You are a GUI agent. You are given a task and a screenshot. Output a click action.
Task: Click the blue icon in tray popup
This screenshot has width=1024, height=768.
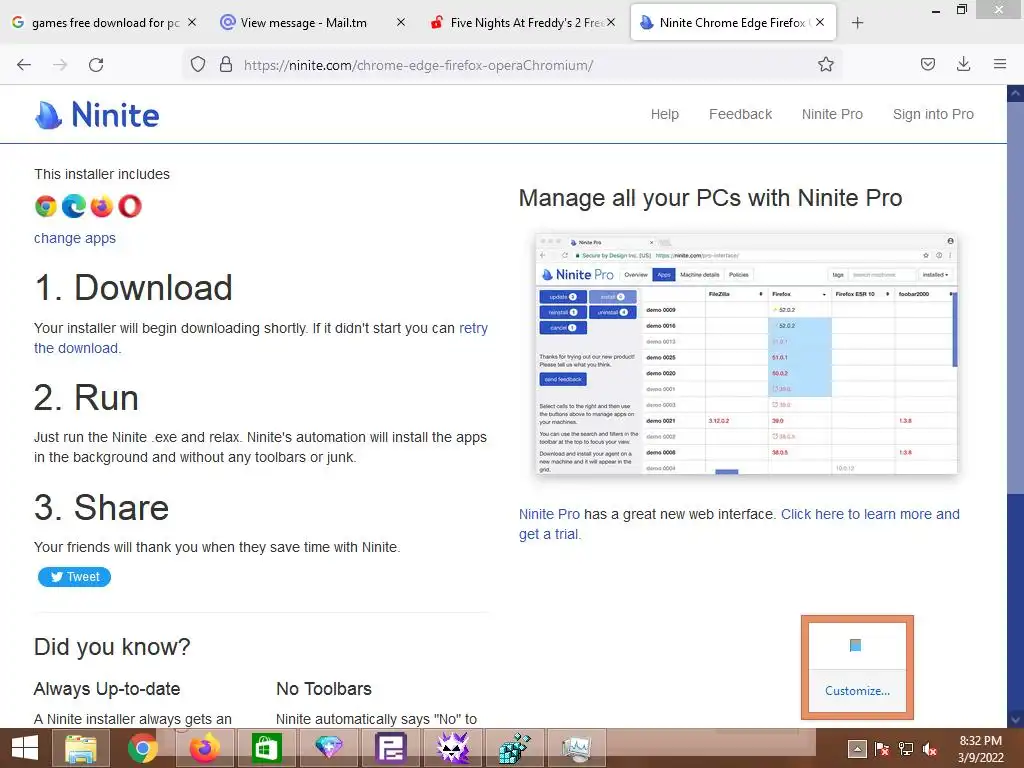click(856, 646)
